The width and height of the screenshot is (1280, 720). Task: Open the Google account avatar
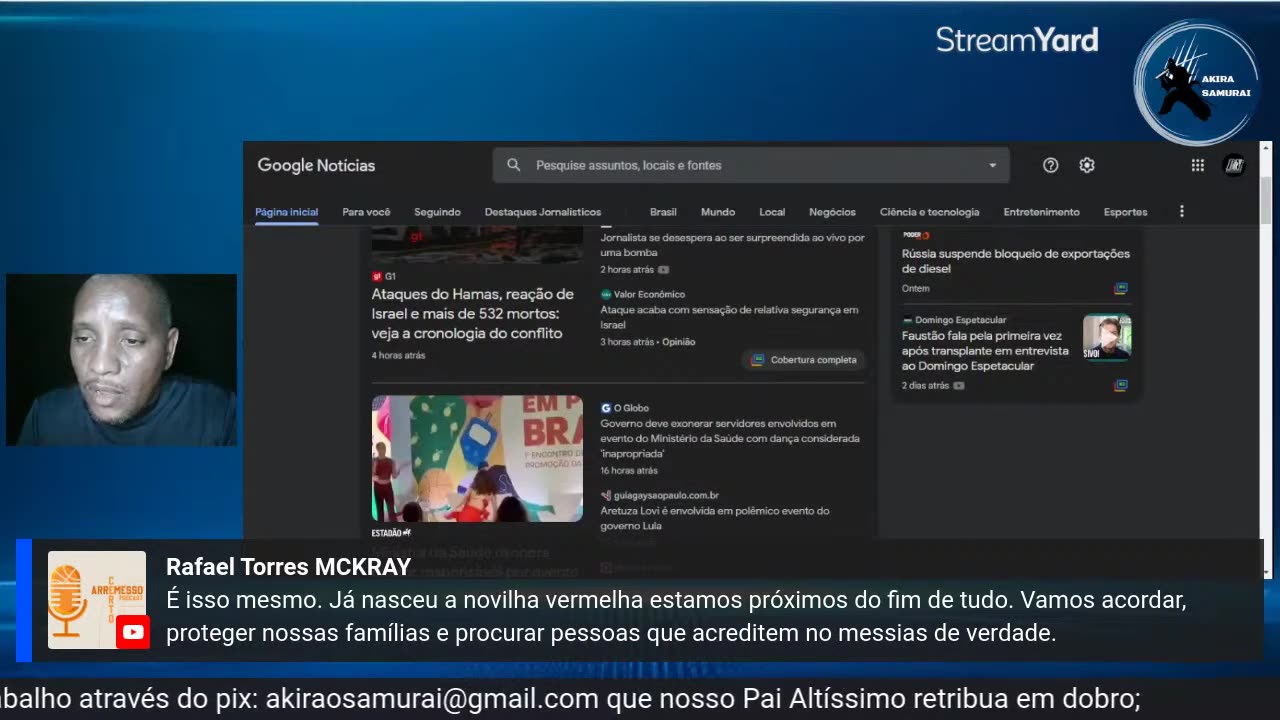[x=1234, y=165]
